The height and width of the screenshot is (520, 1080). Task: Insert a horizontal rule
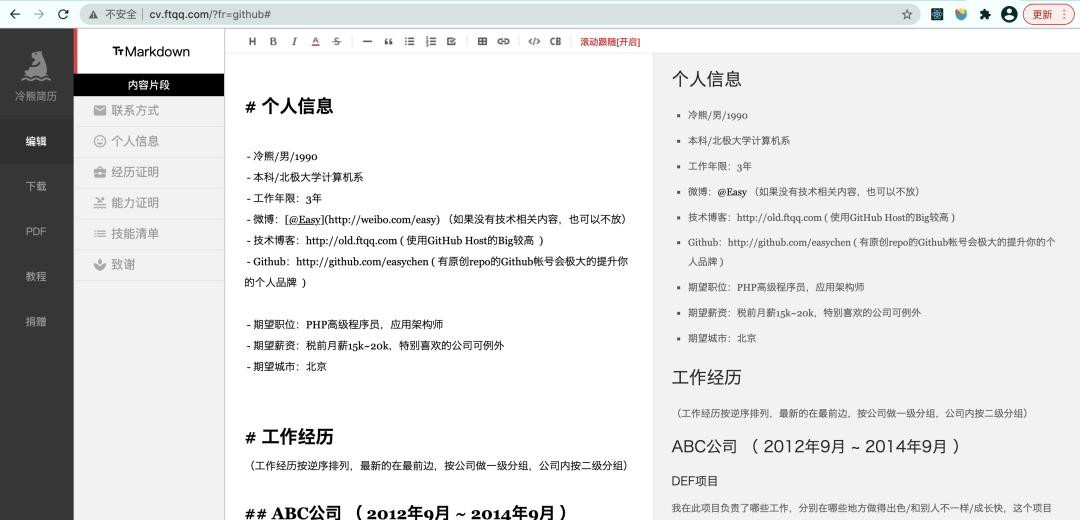pyautogui.click(x=367, y=41)
